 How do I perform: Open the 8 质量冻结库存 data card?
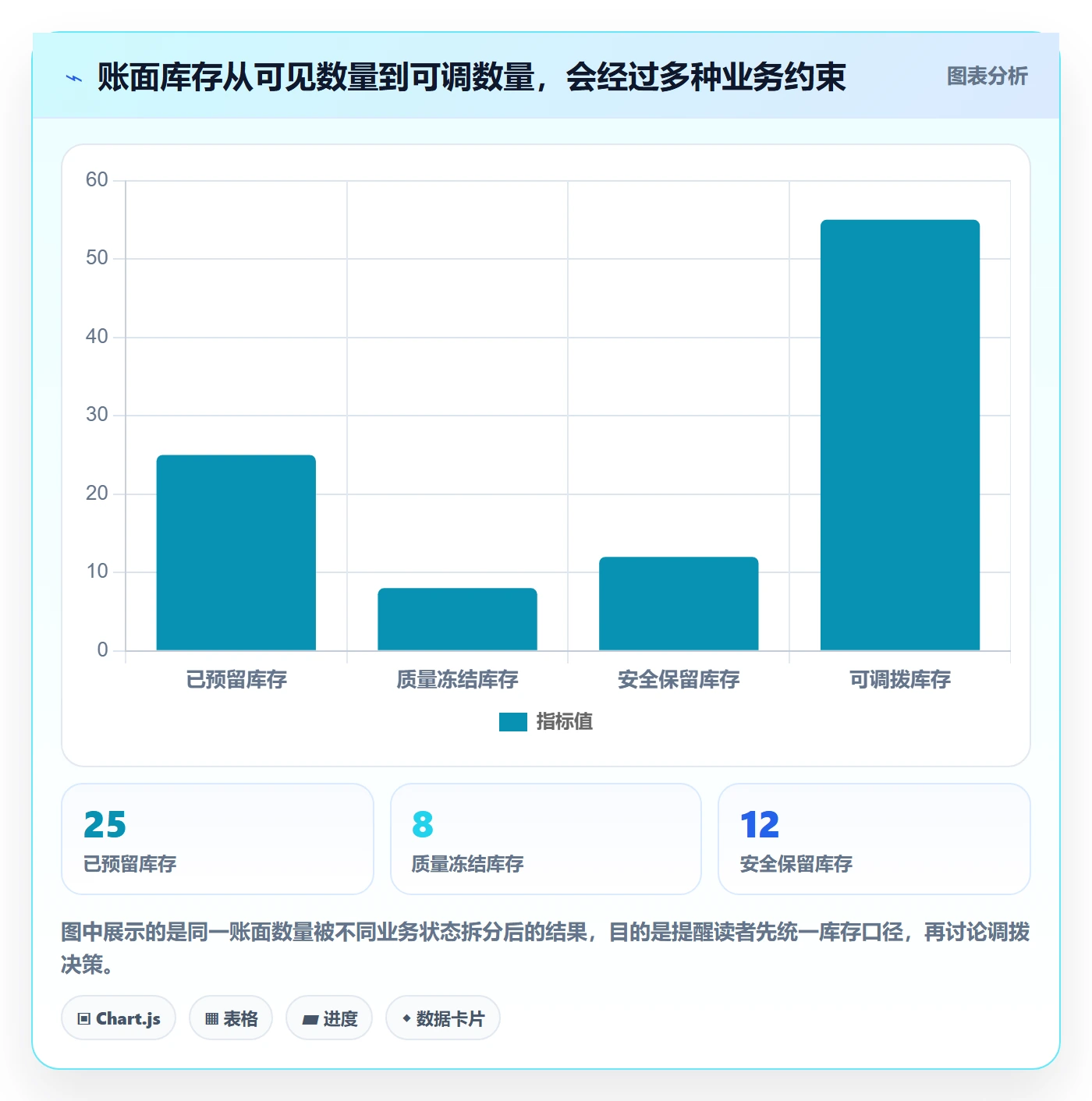pos(546,839)
